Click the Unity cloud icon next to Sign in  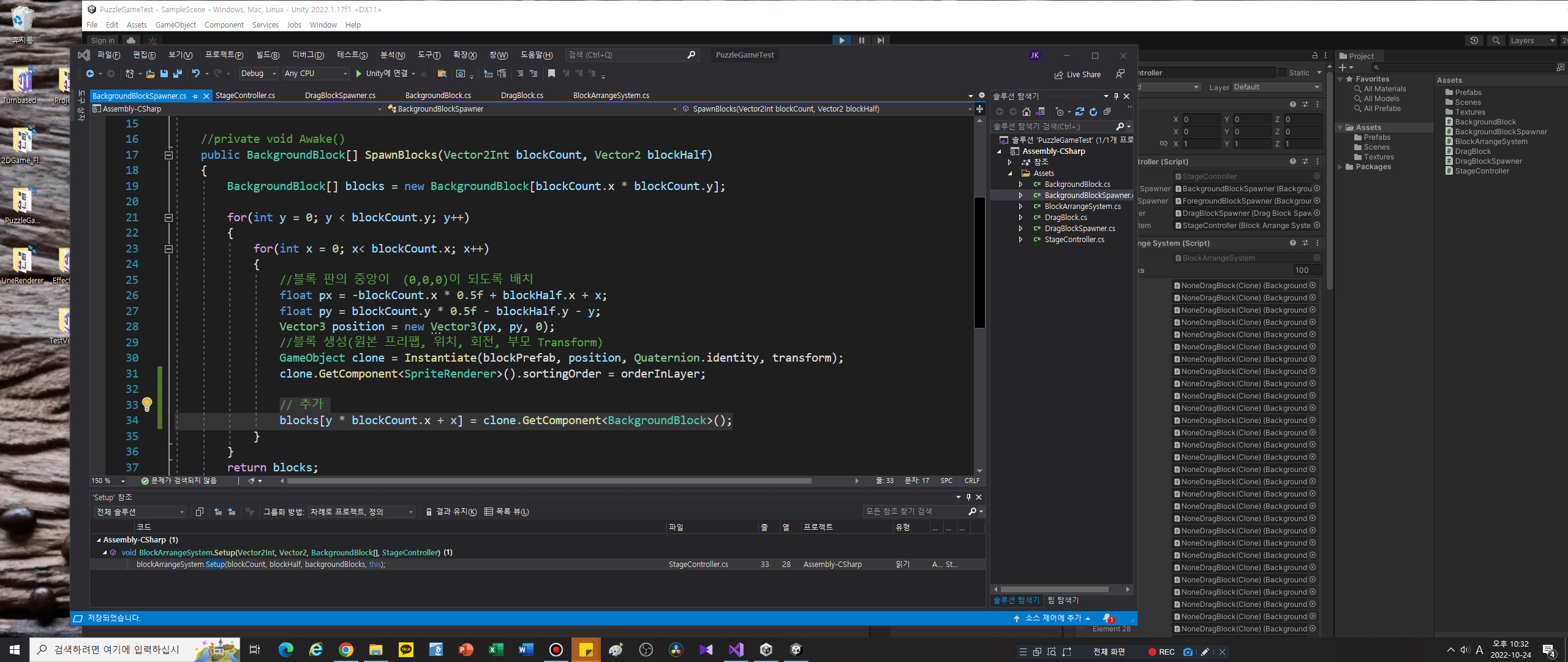pos(131,40)
